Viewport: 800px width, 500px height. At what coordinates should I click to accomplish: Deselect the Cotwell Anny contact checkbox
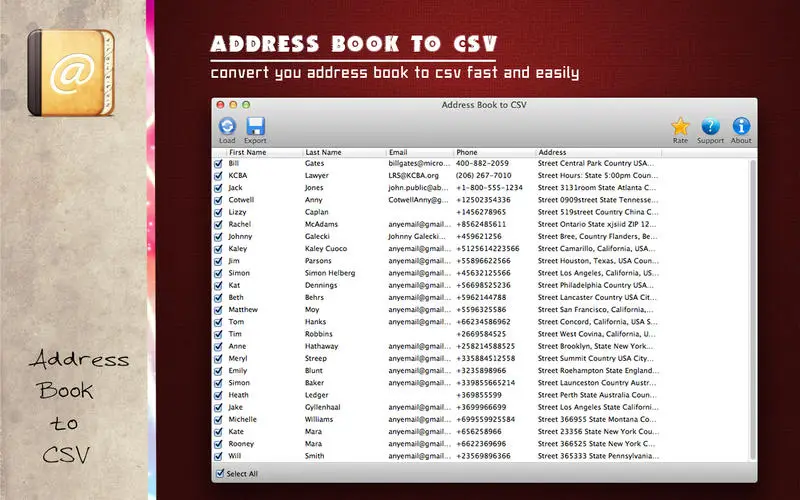point(218,201)
